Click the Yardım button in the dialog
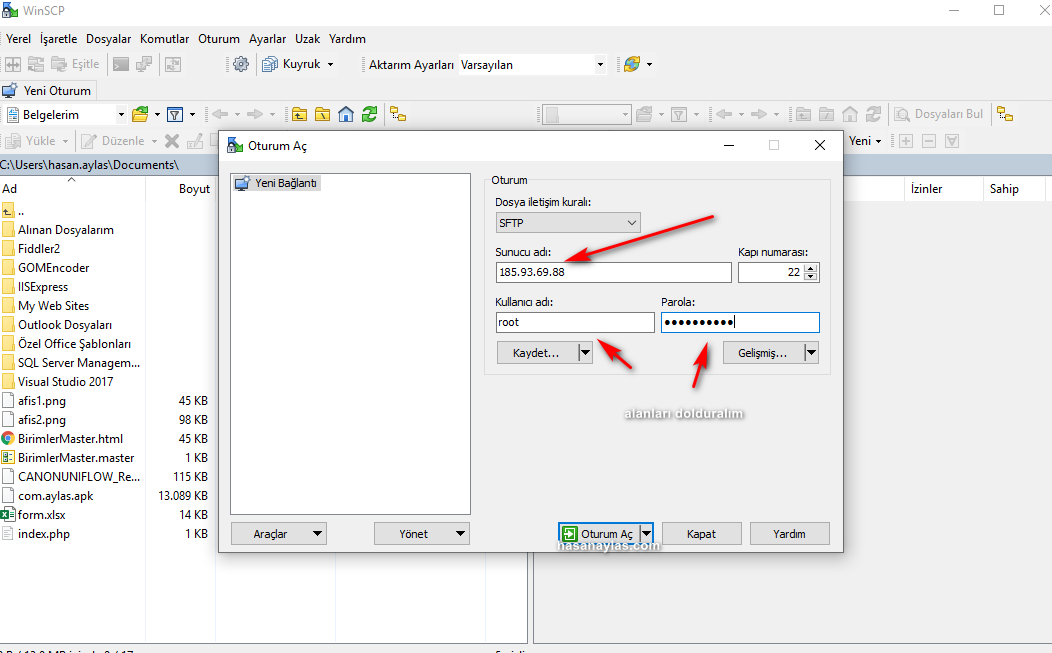 pyautogui.click(x=790, y=534)
